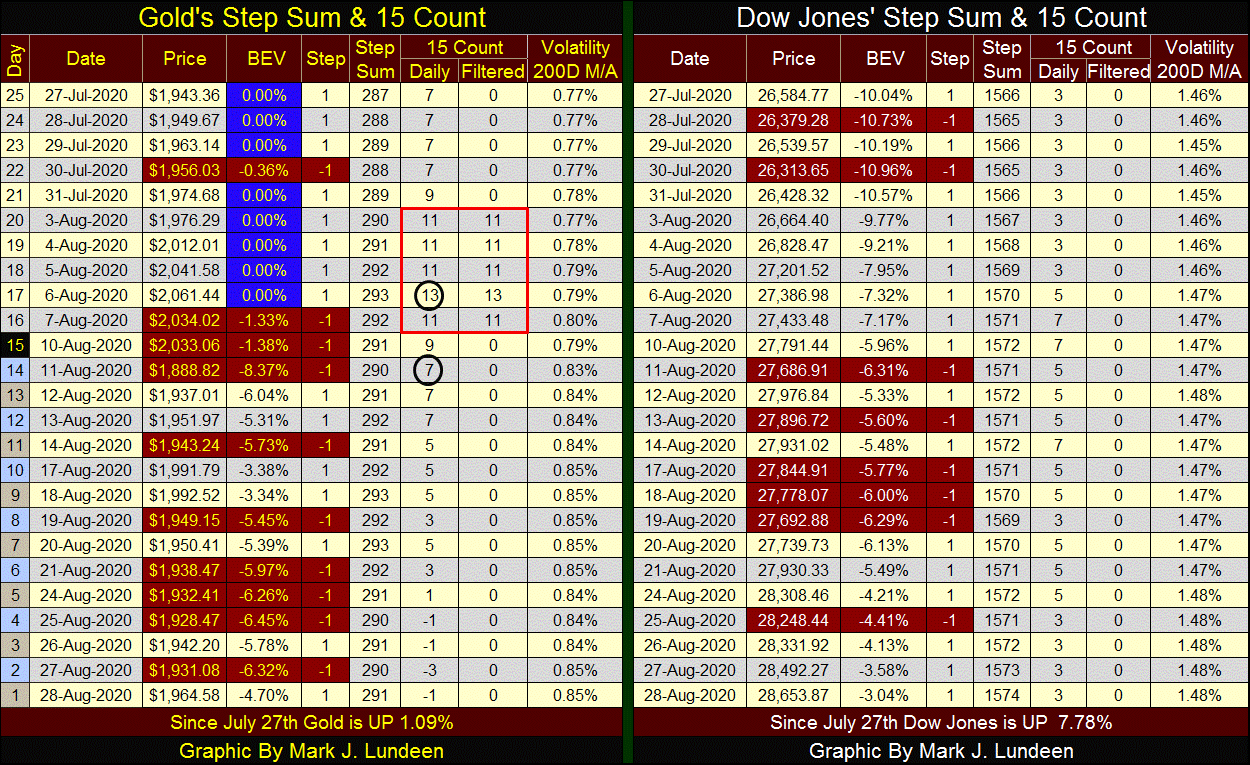Select Gold price $2,012.01
Screen dimensions: 1250x765
pos(185,246)
